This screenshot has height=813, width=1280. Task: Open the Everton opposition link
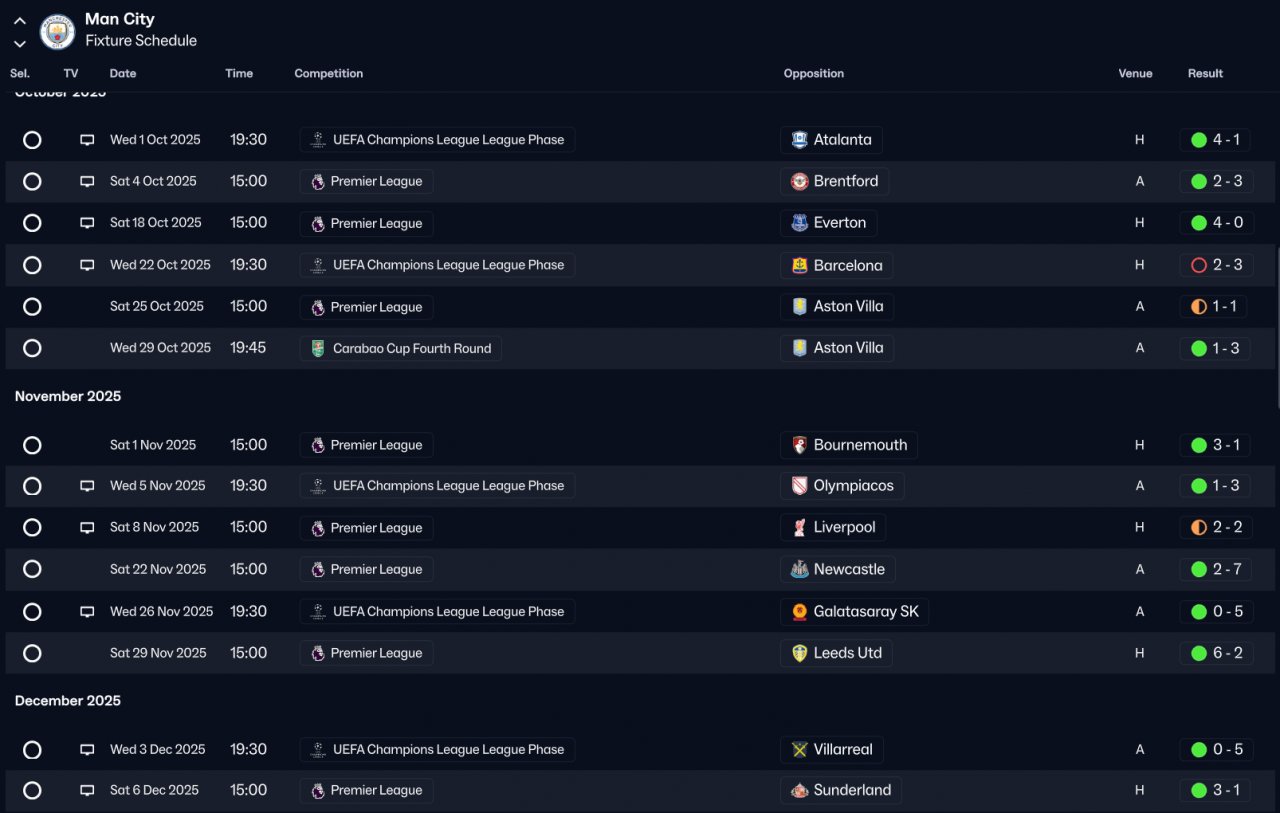839,223
